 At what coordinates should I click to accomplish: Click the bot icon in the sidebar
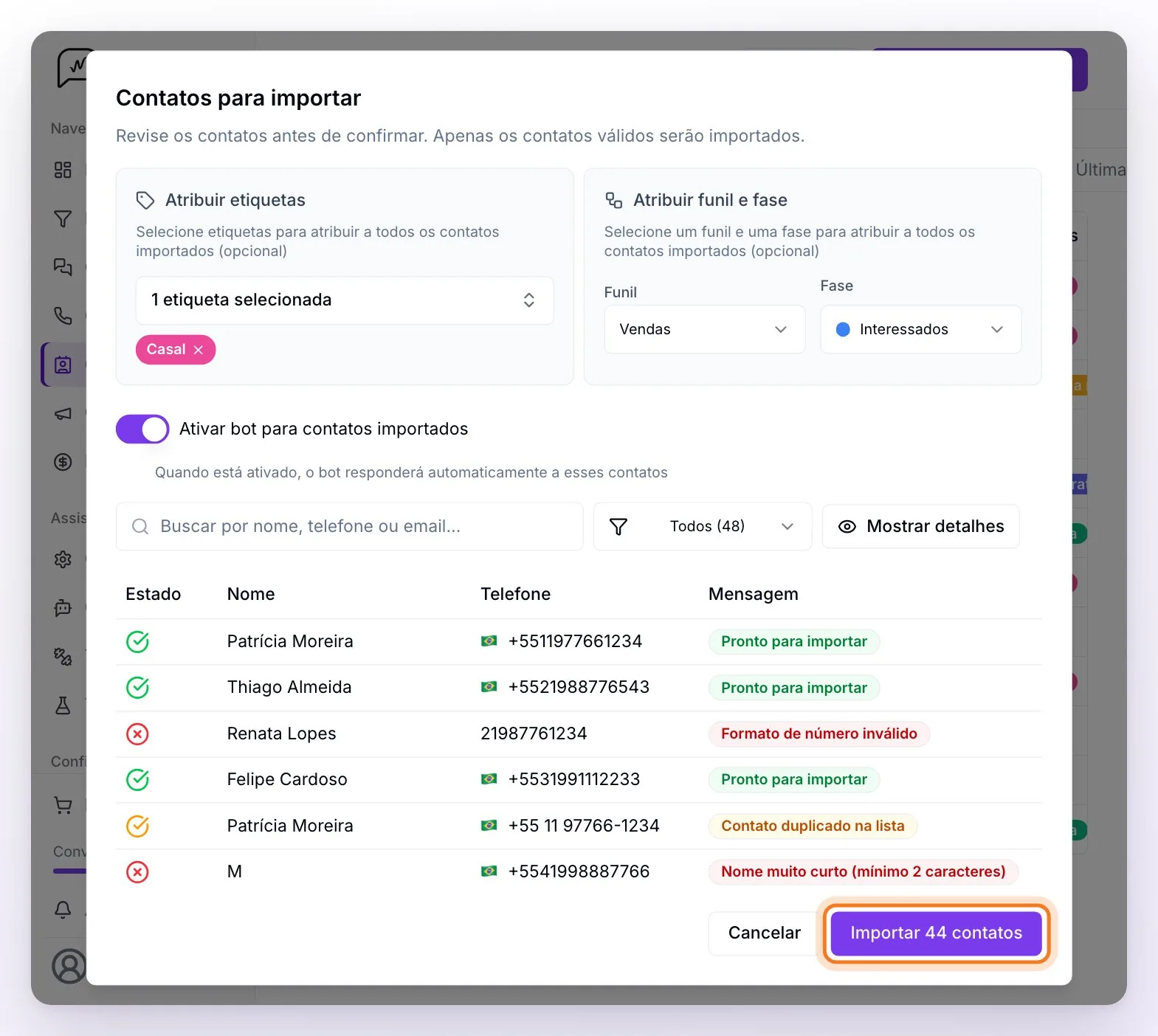(63, 607)
